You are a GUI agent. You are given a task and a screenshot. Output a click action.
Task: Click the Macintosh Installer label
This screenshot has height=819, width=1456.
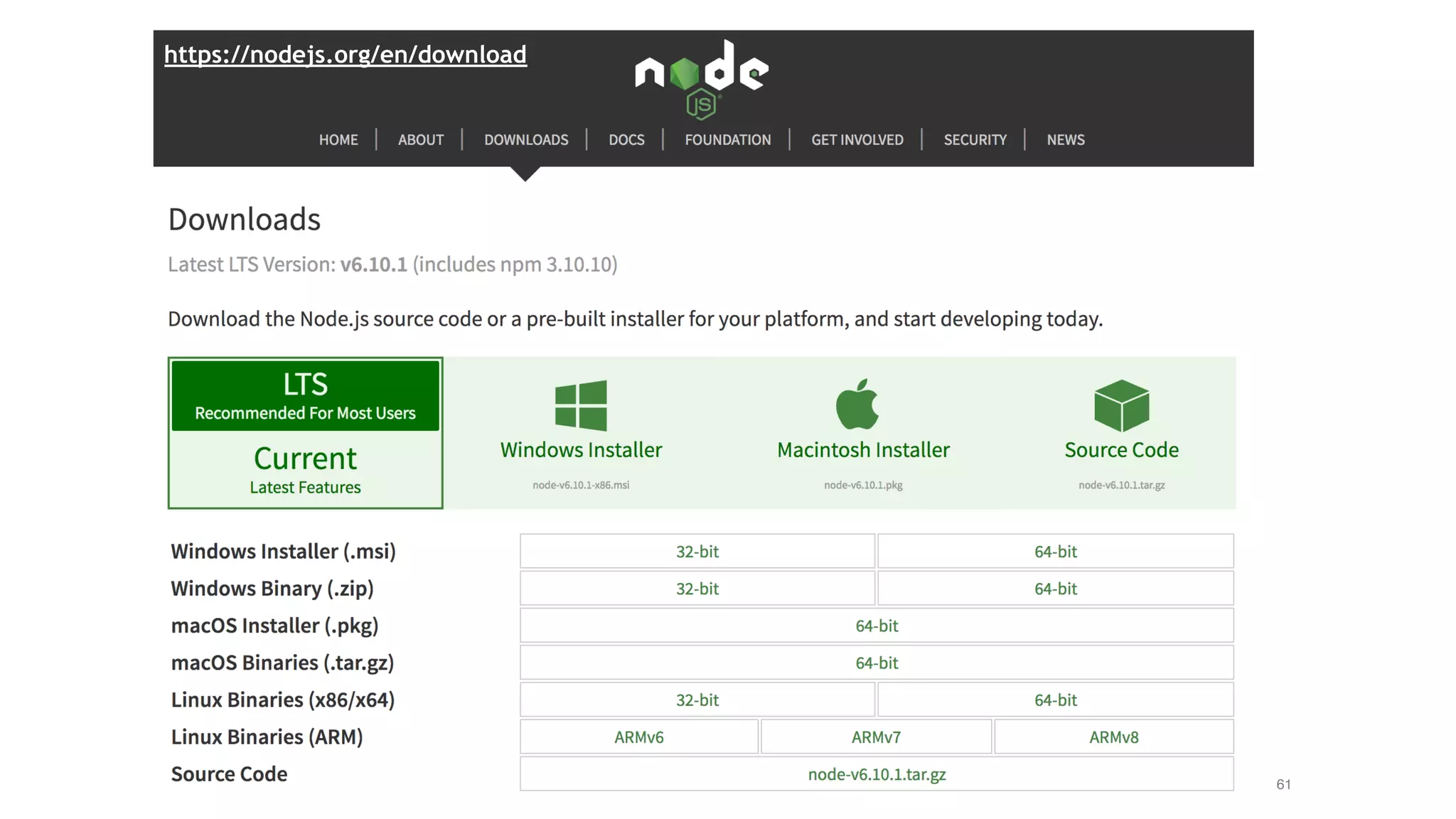(x=863, y=450)
